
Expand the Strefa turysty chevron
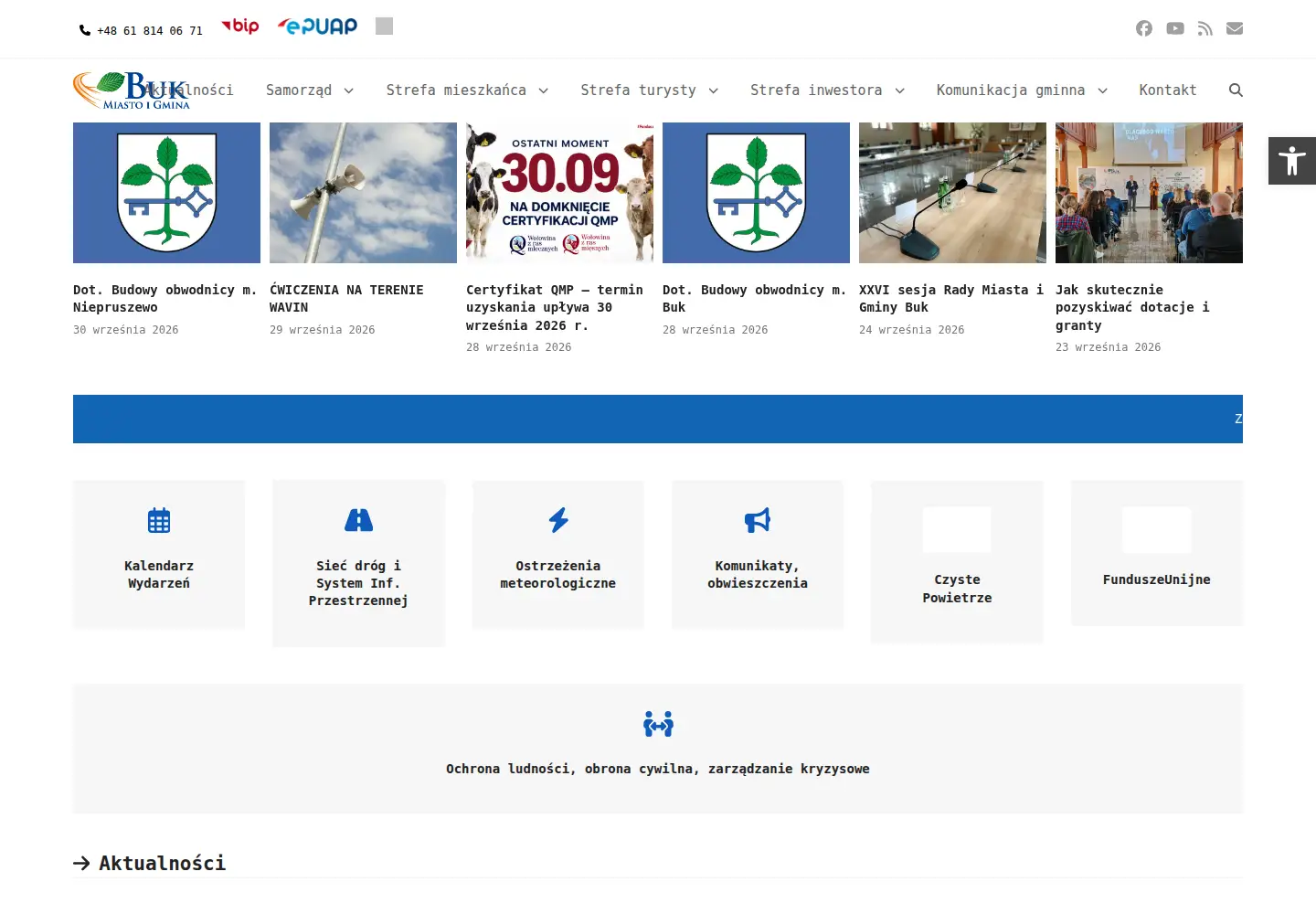[713, 90]
